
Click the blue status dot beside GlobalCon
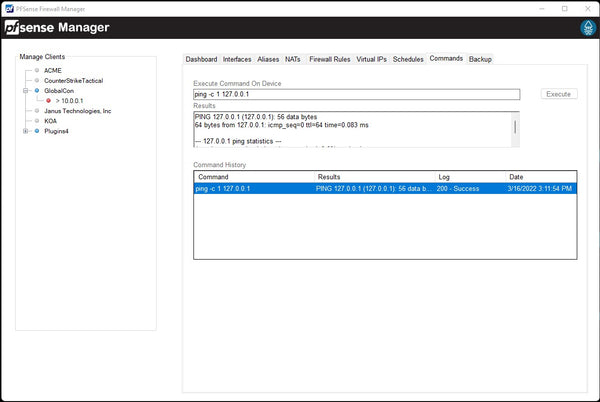(x=37, y=91)
